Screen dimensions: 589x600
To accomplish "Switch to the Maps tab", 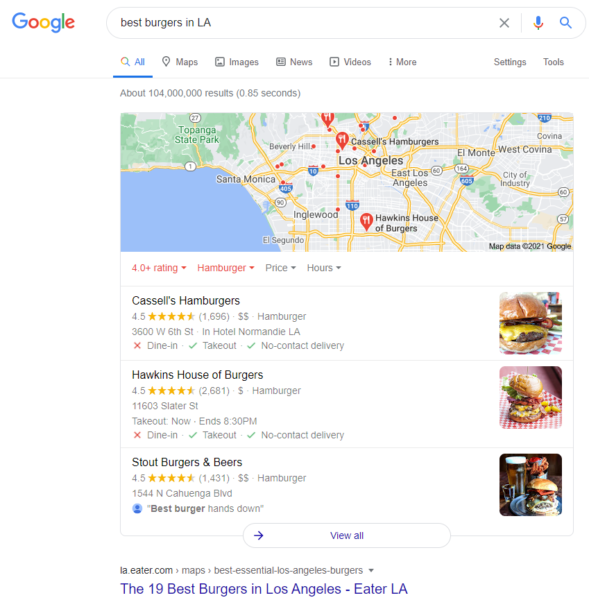I will (180, 62).
